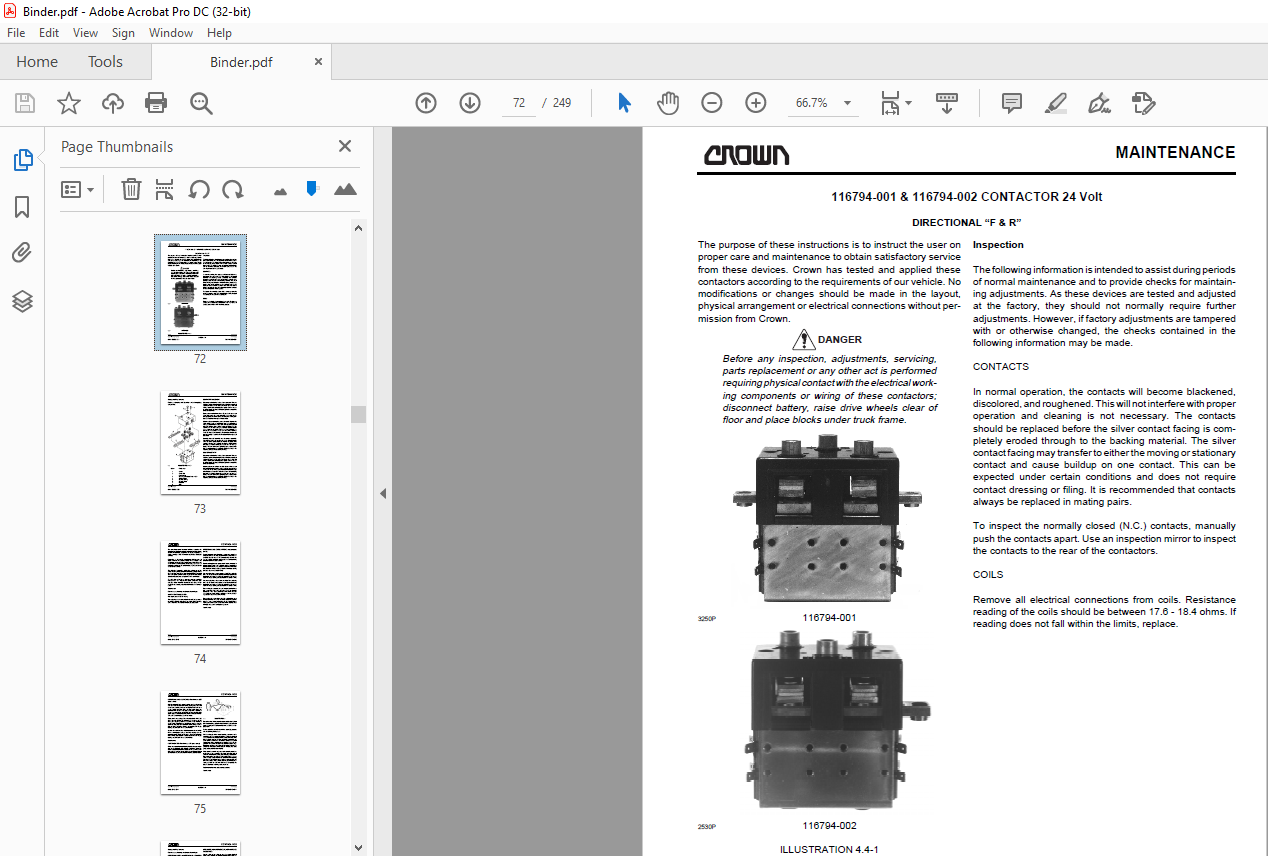
Task: Delete selected page with trash icon
Action: pos(131,189)
